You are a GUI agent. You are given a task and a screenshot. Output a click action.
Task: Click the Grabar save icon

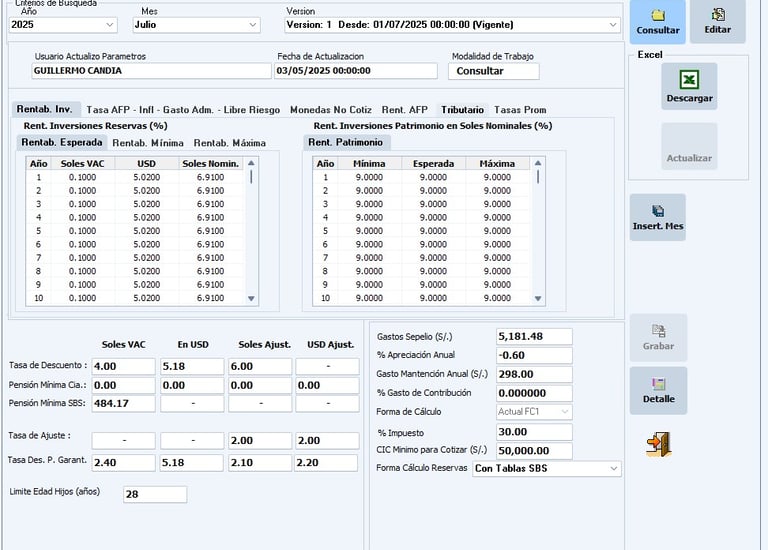click(x=658, y=337)
